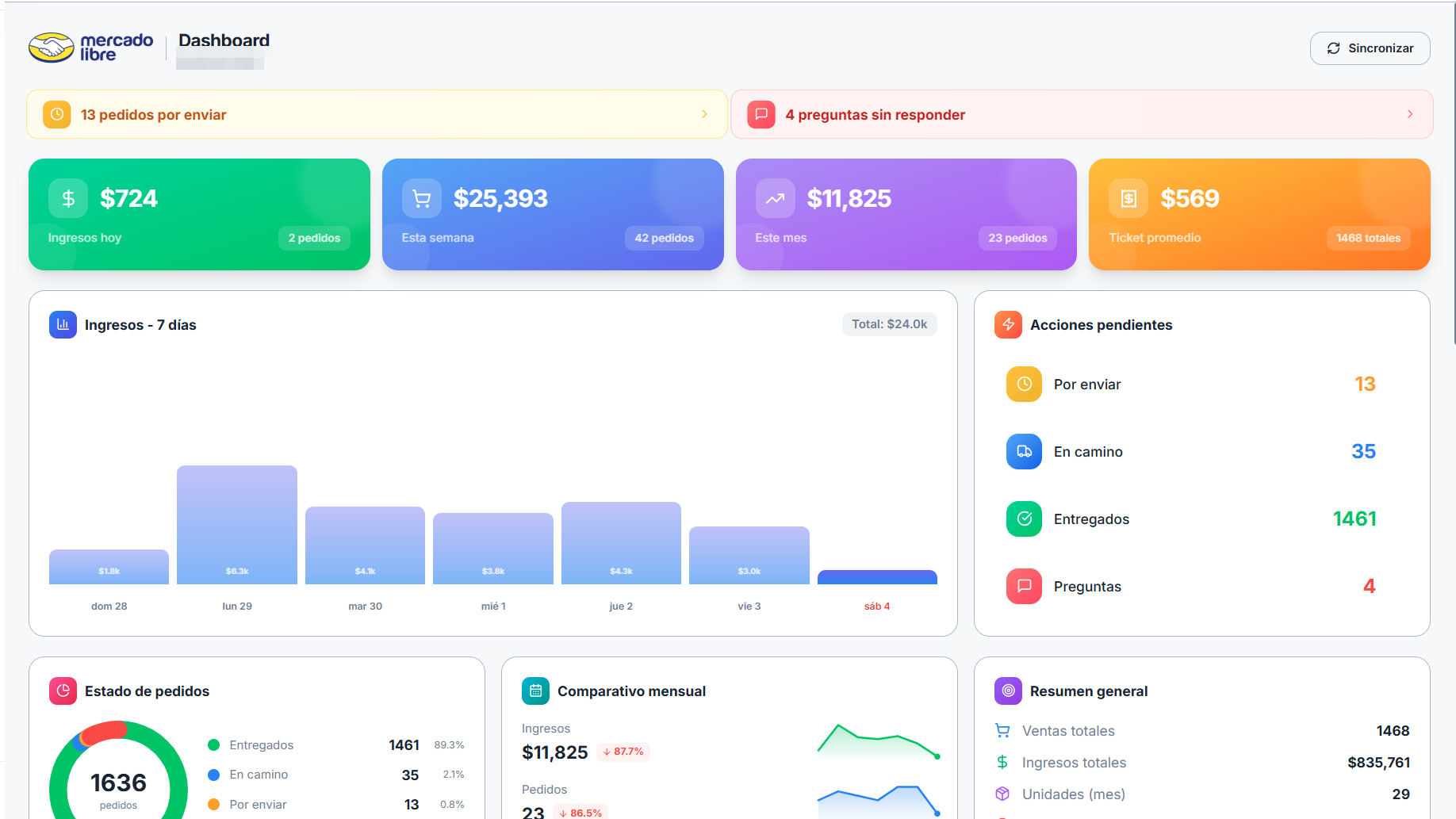Click the Sincronizar refresh button
The image size is (1456, 819).
pyautogui.click(x=1370, y=48)
